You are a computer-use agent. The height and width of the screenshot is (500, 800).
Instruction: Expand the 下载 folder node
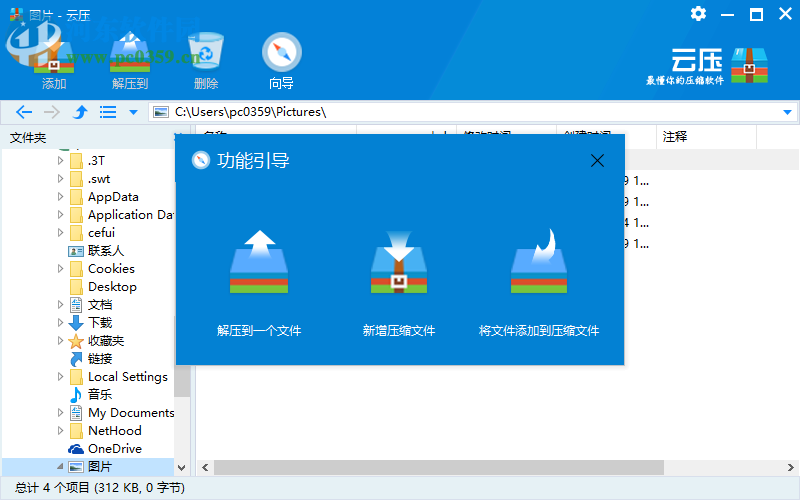click(60, 322)
